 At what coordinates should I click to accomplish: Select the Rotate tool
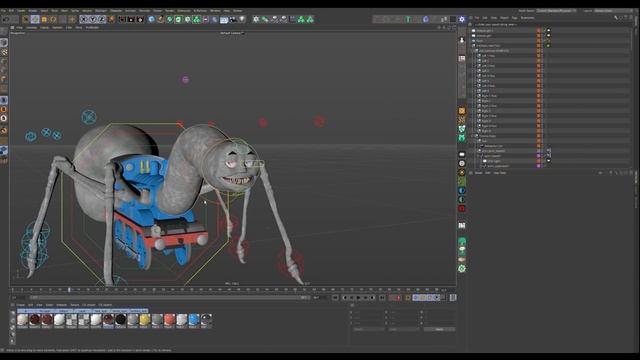pos(53,19)
